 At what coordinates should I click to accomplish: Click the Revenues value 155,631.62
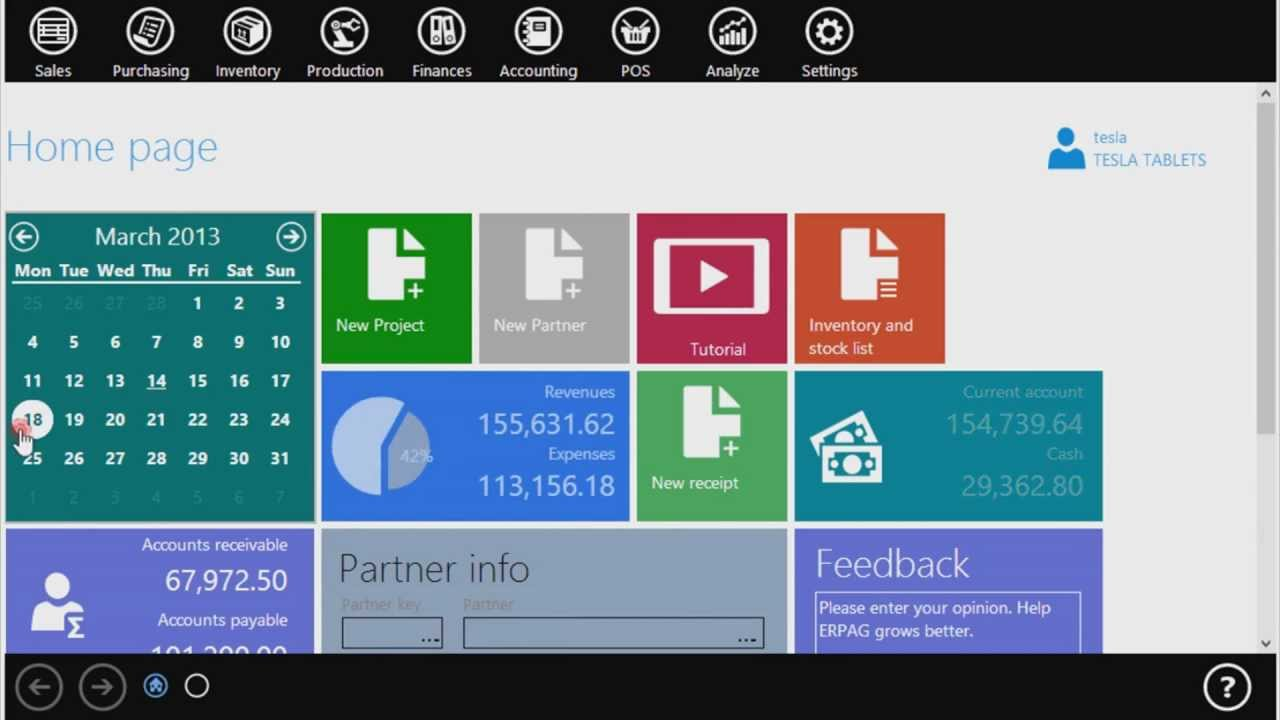546,424
